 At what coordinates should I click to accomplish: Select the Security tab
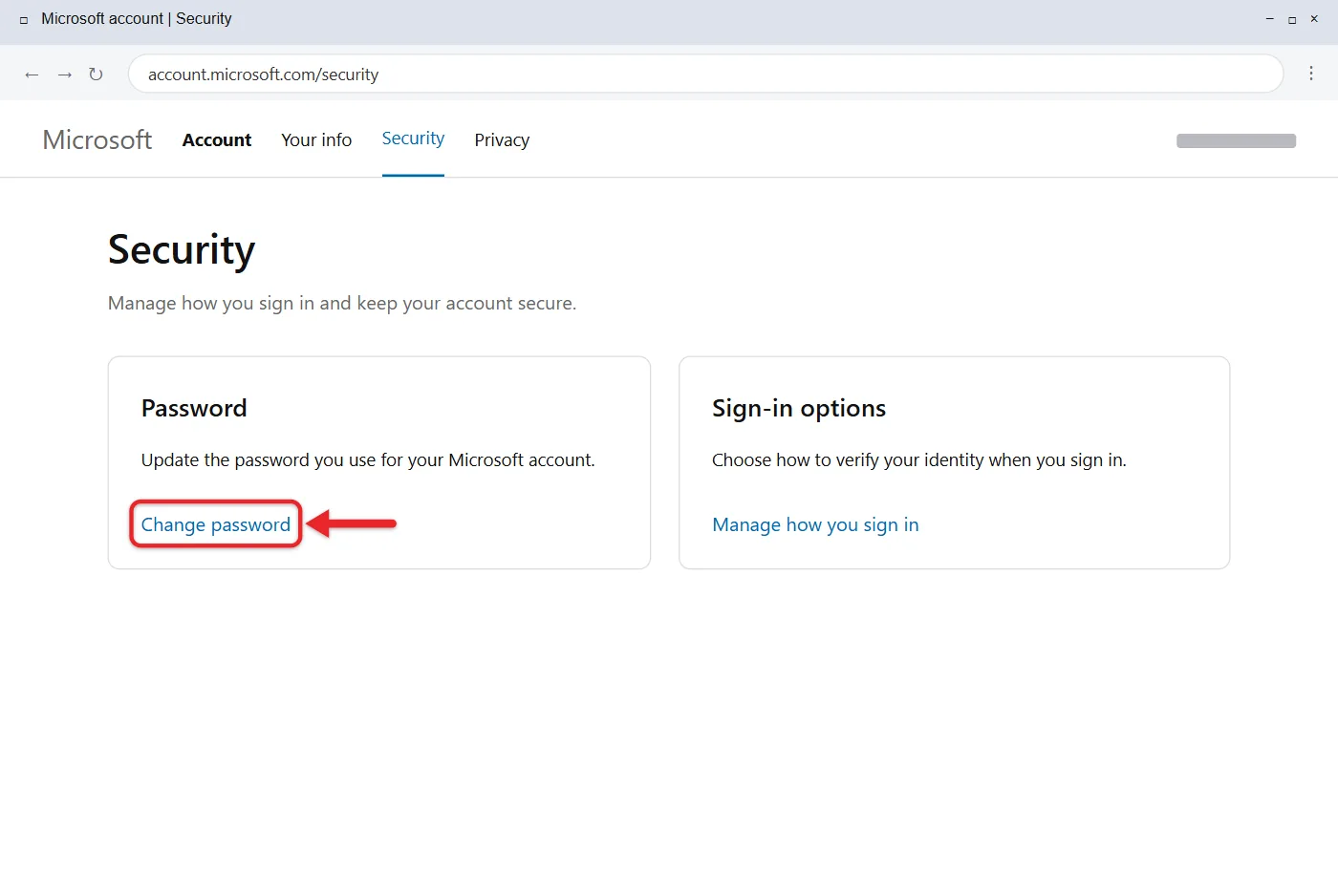[413, 139]
